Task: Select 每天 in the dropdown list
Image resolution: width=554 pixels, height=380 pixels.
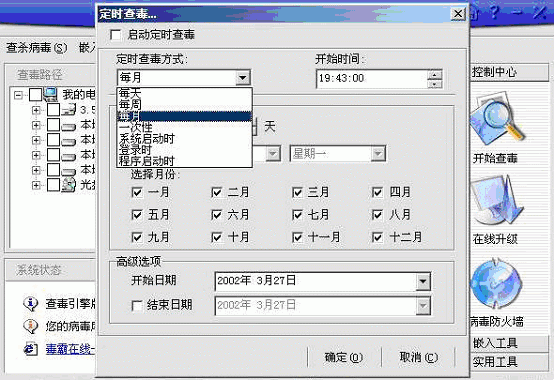Action: pyautogui.click(x=184, y=93)
